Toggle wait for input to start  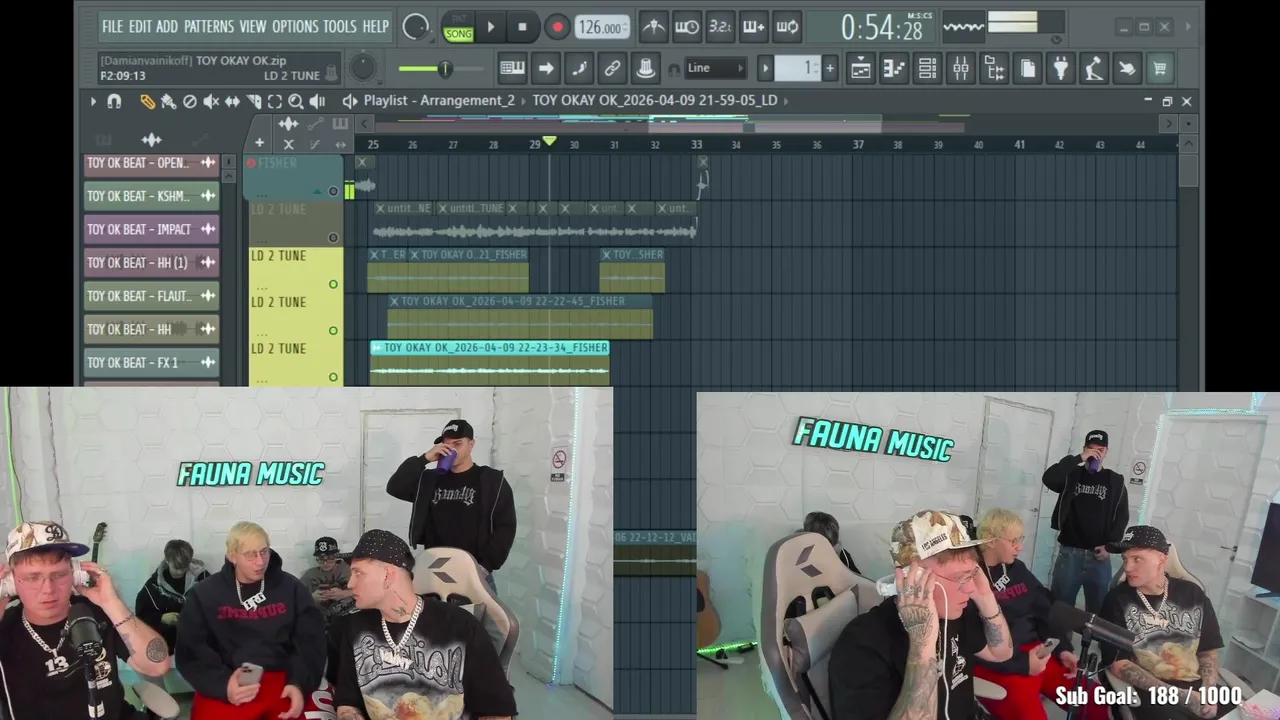coord(687,27)
